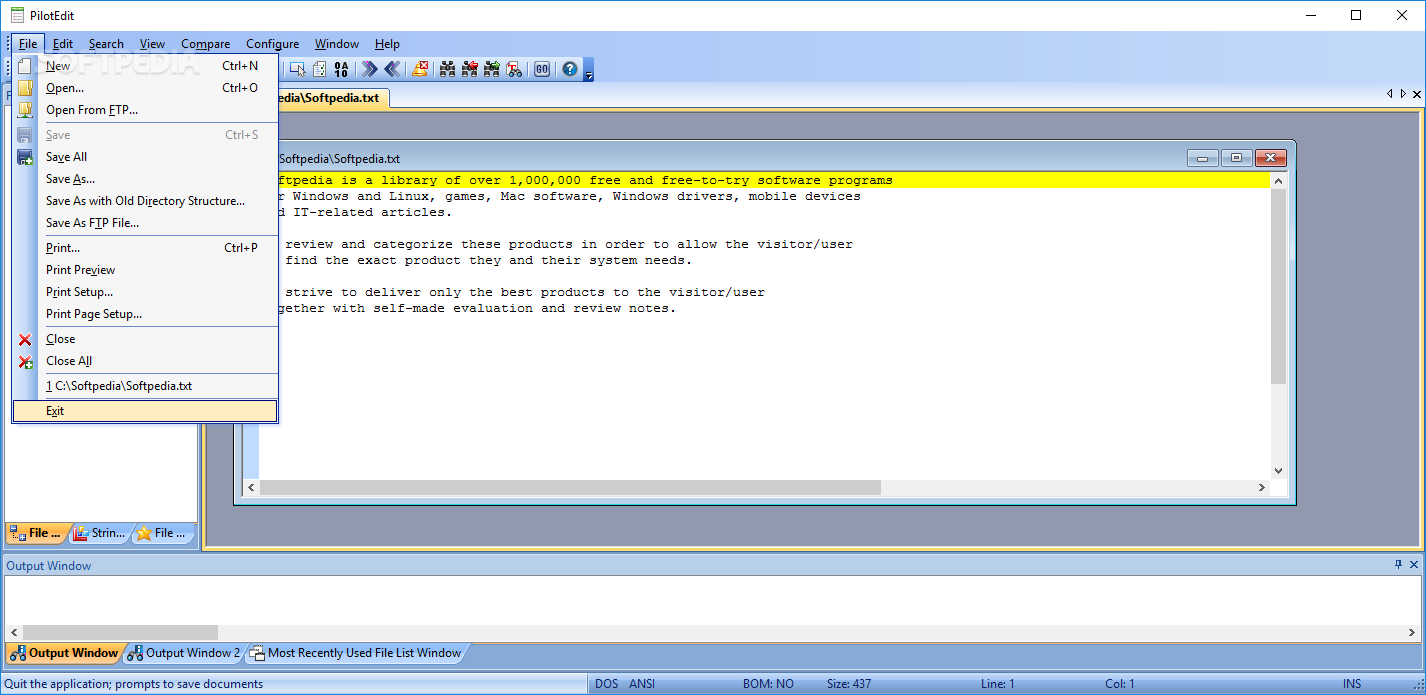Open help via blue question mark icon

569,69
